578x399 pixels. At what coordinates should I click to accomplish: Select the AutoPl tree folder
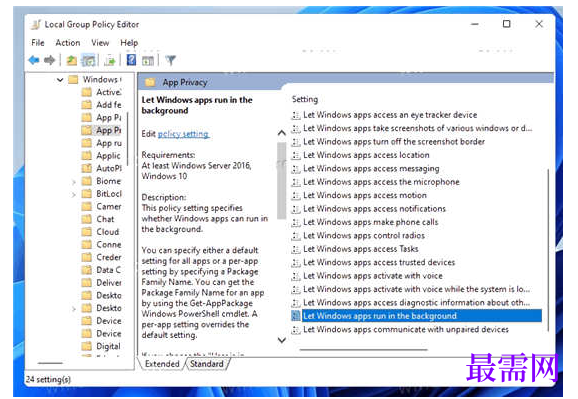(x=102, y=168)
